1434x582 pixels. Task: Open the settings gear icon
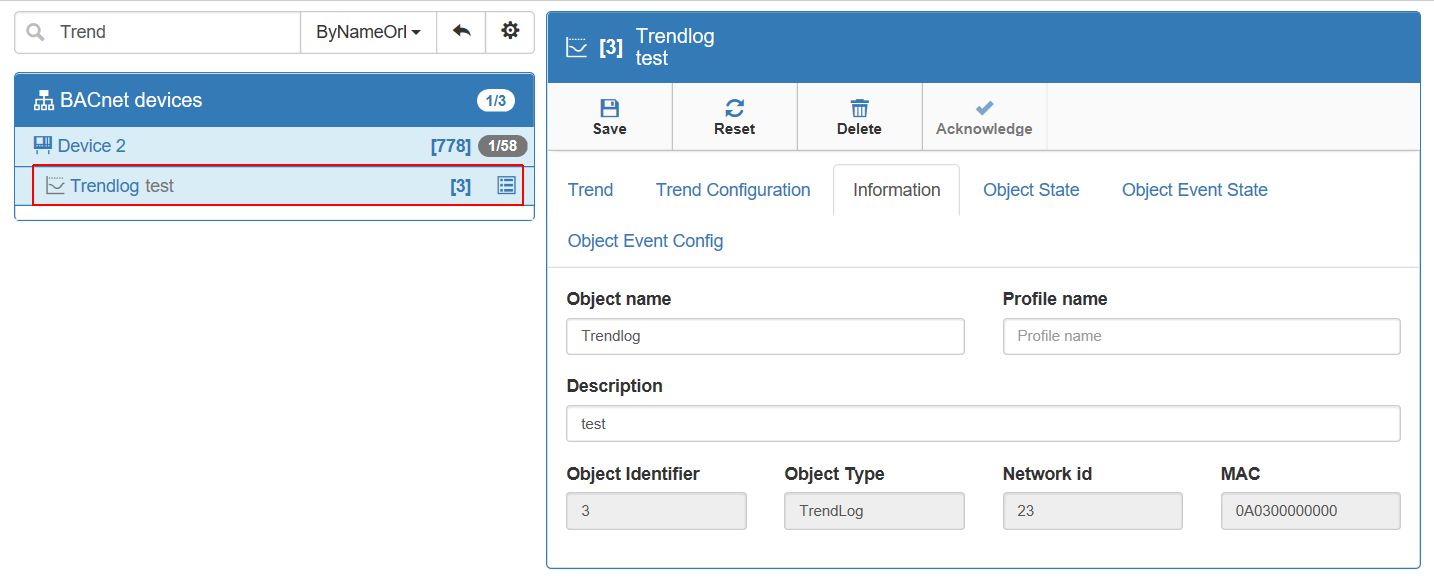click(511, 31)
